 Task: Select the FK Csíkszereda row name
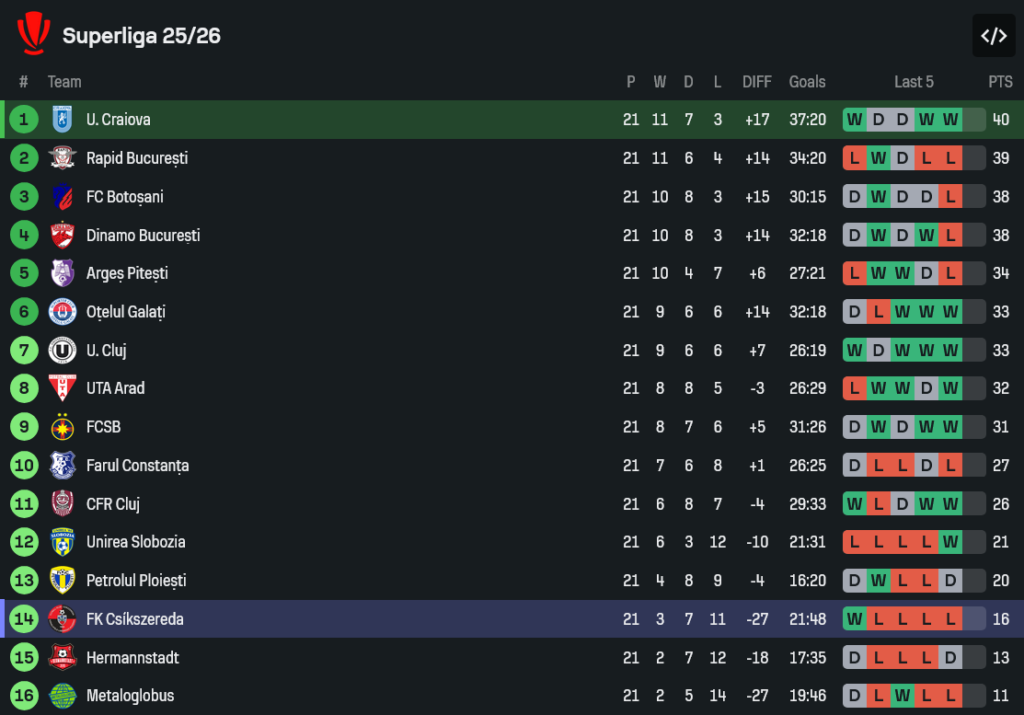click(x=134, y=619)
